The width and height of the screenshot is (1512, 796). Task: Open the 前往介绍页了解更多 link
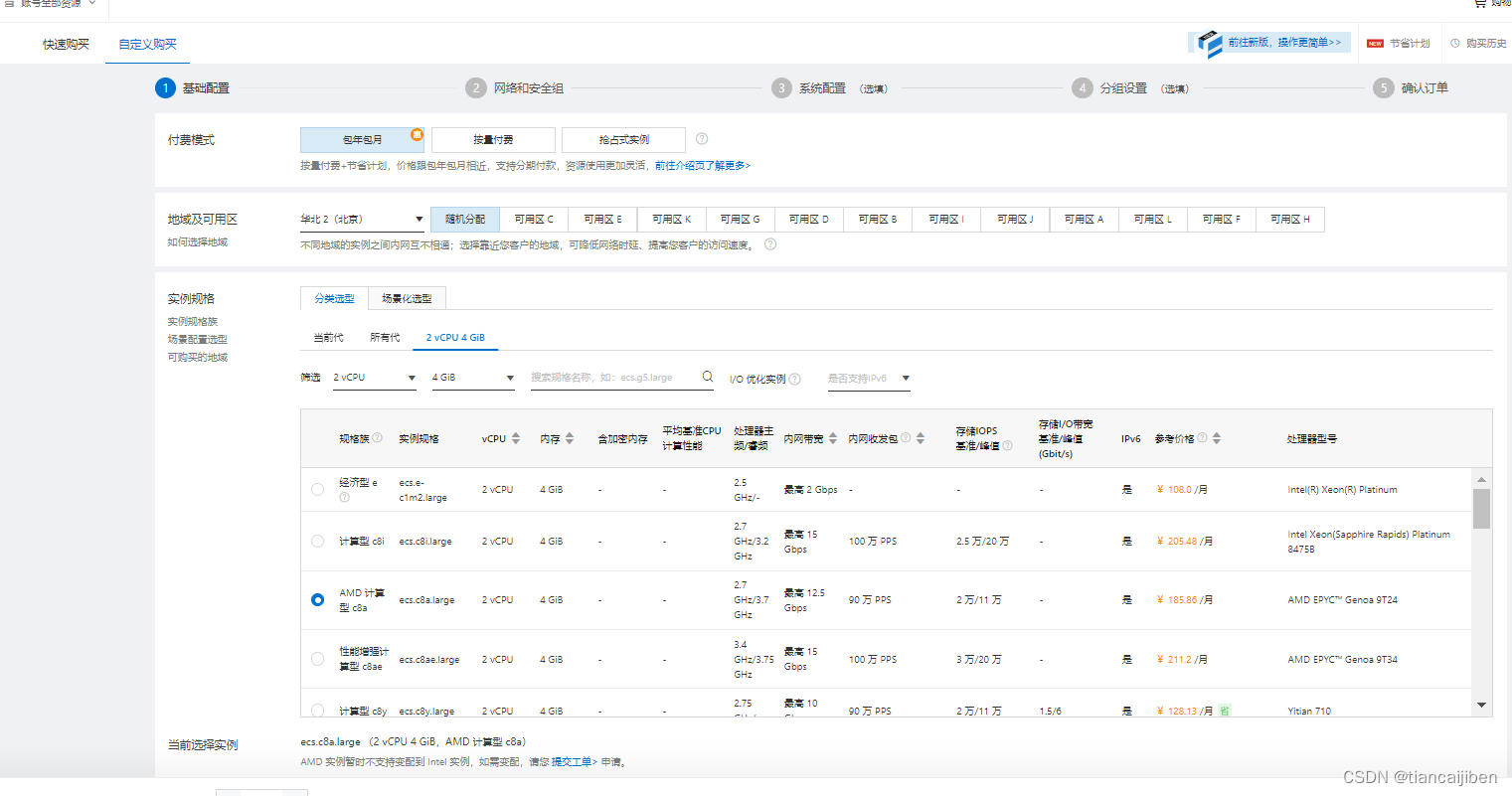pyautogui.click(x=703, y=166)
